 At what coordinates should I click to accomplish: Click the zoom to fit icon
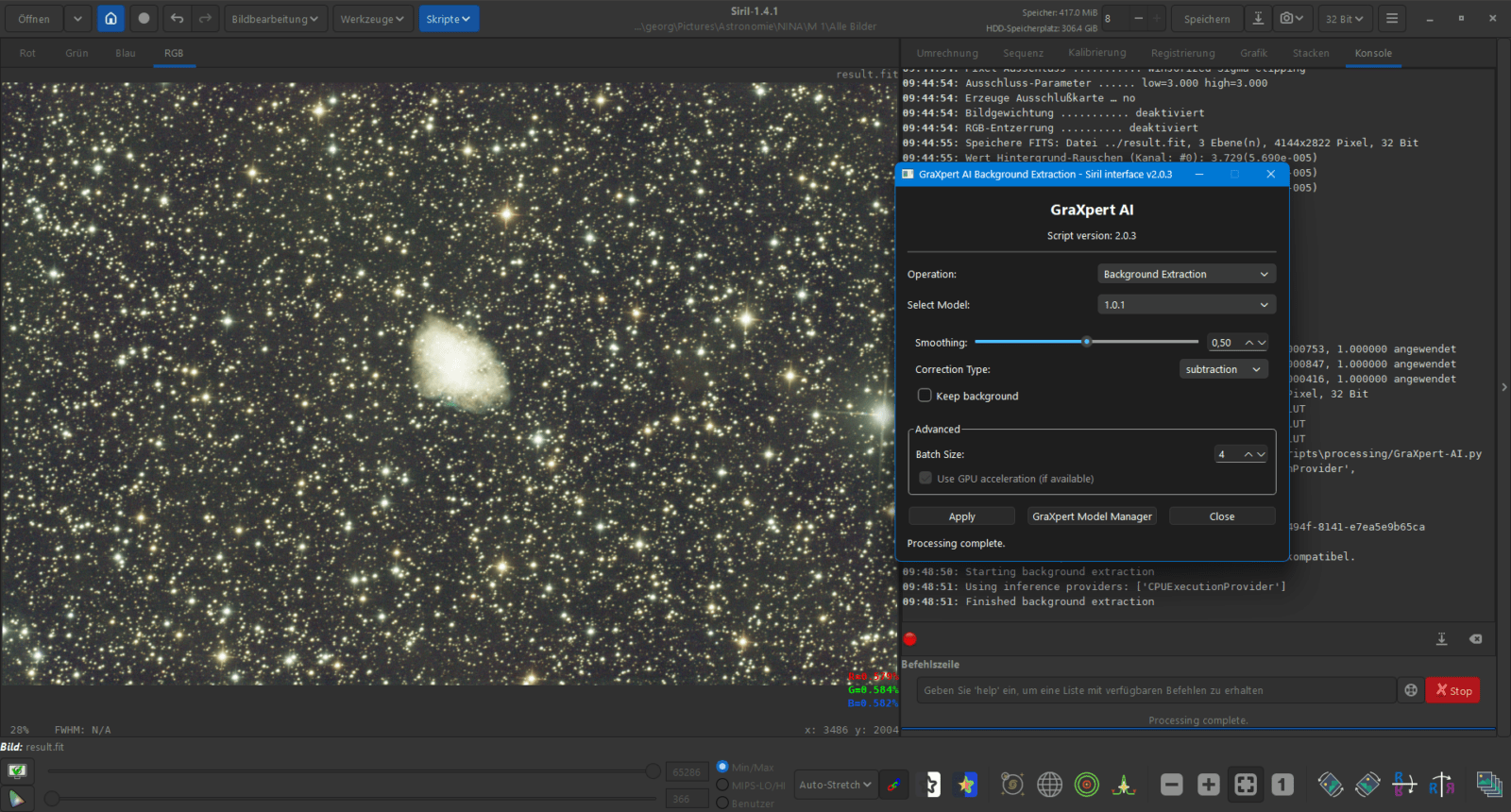(1246, 785)
